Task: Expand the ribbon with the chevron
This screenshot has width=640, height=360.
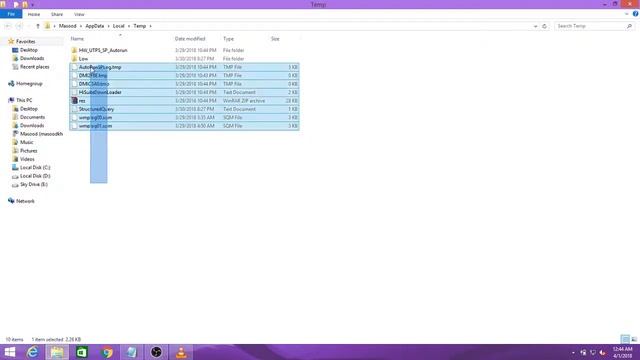Action: 627,14
